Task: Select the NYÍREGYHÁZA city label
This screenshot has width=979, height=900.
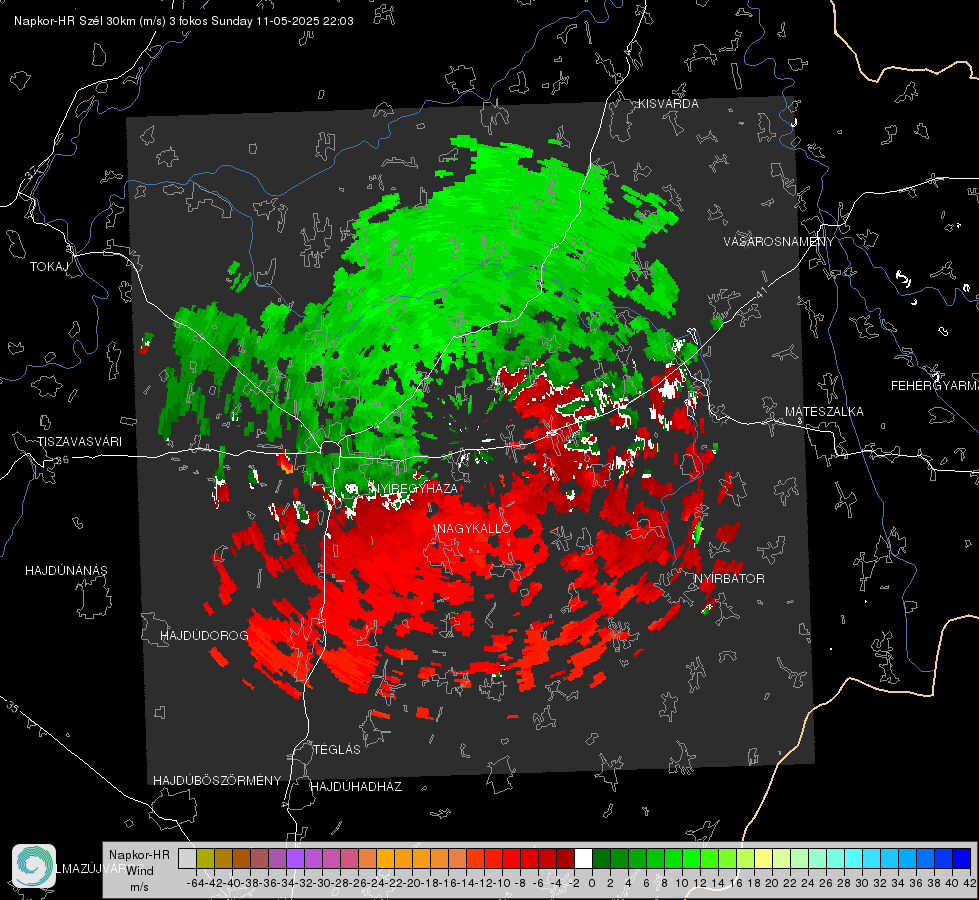Action: pos(415,488)
